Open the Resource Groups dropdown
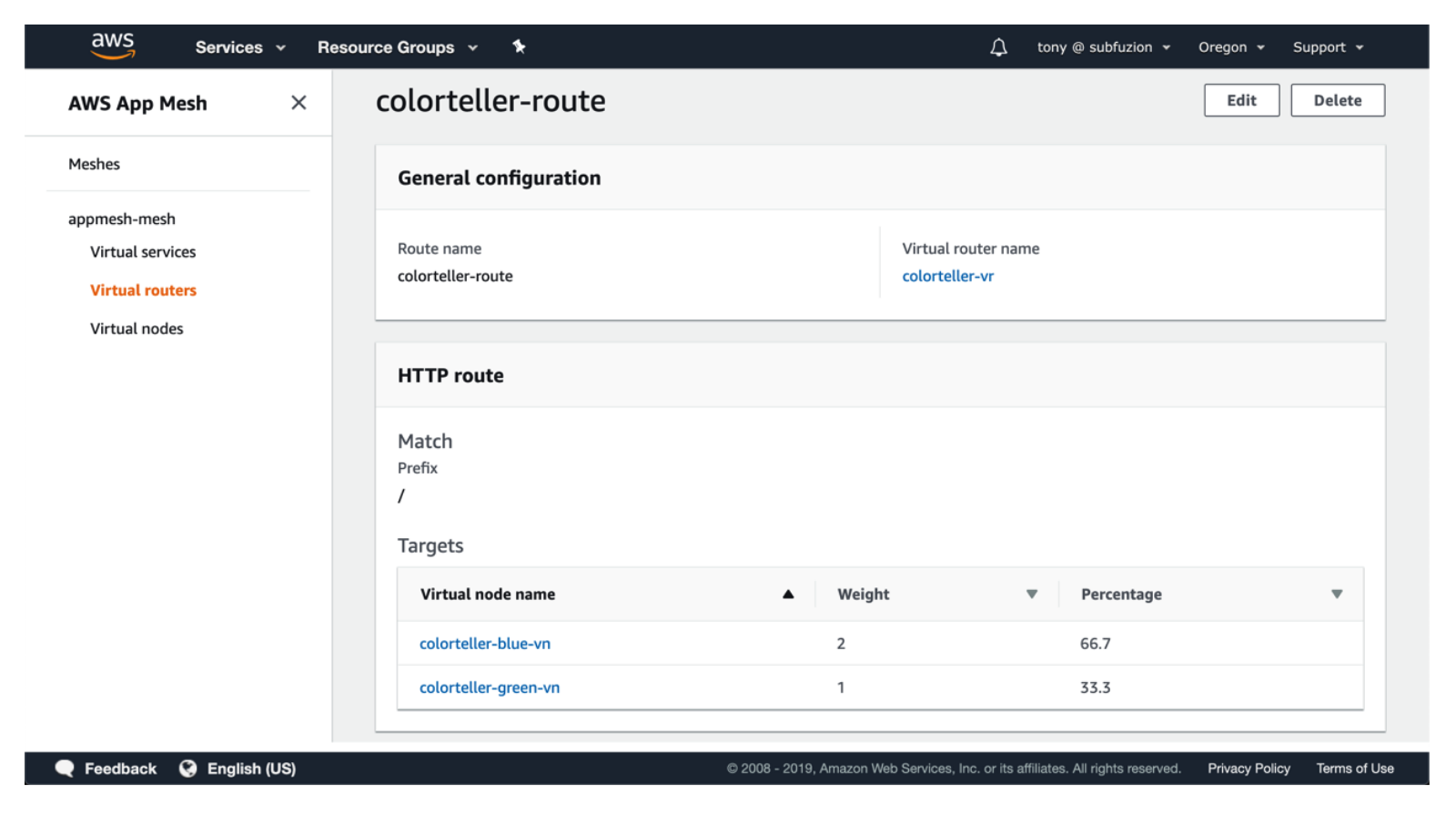 pos(397,47)
